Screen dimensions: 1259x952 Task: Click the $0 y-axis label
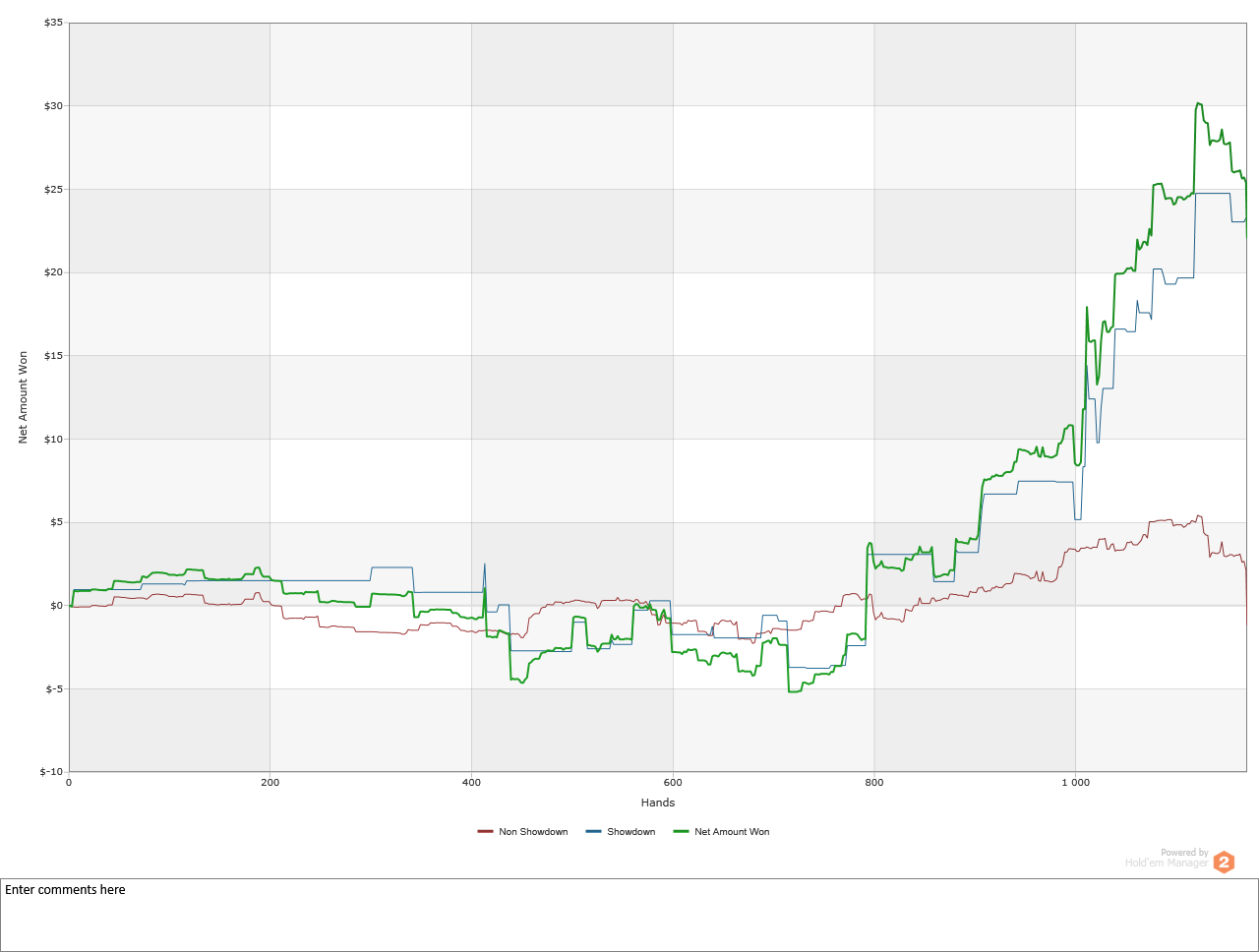tap(56, 606)
